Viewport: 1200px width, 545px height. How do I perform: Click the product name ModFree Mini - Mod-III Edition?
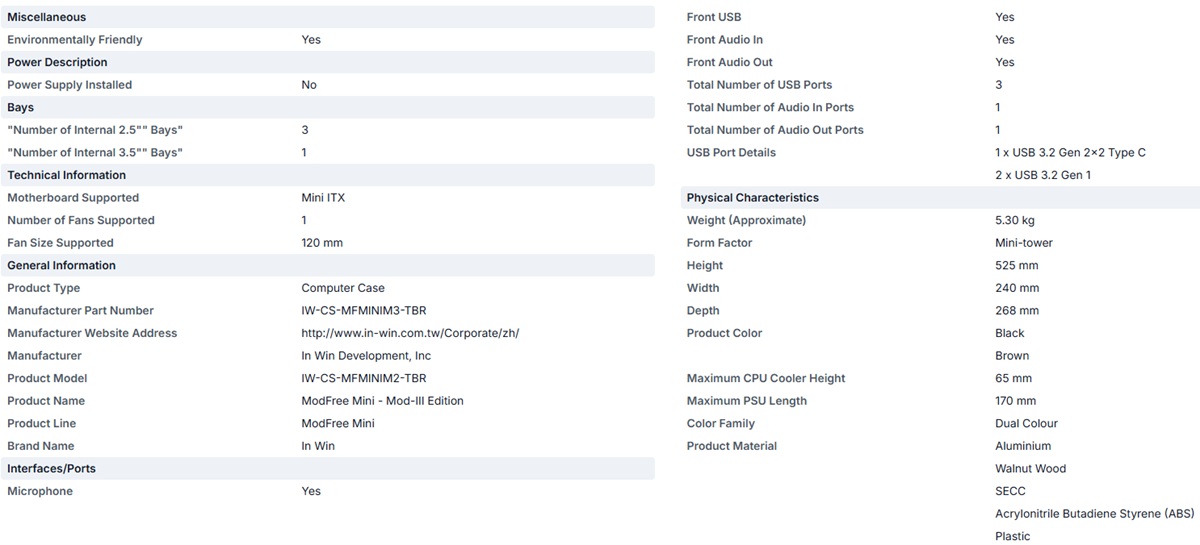(382, 401)
